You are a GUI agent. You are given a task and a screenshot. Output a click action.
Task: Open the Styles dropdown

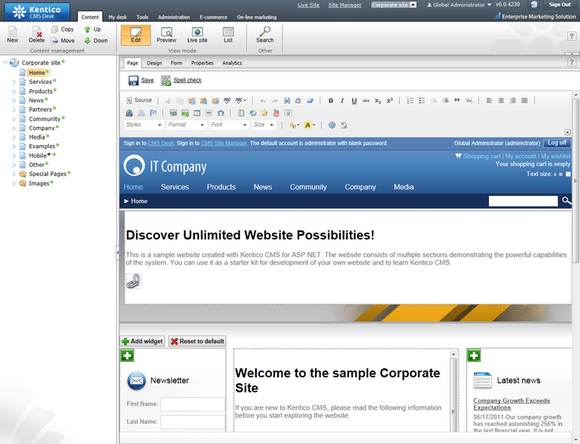(x=144, y=125)
